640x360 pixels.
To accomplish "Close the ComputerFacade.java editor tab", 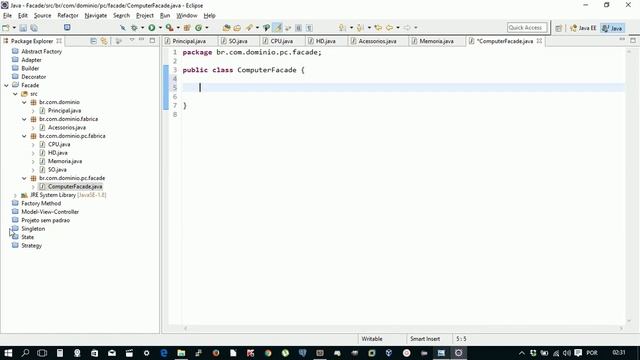I will 539,41.
